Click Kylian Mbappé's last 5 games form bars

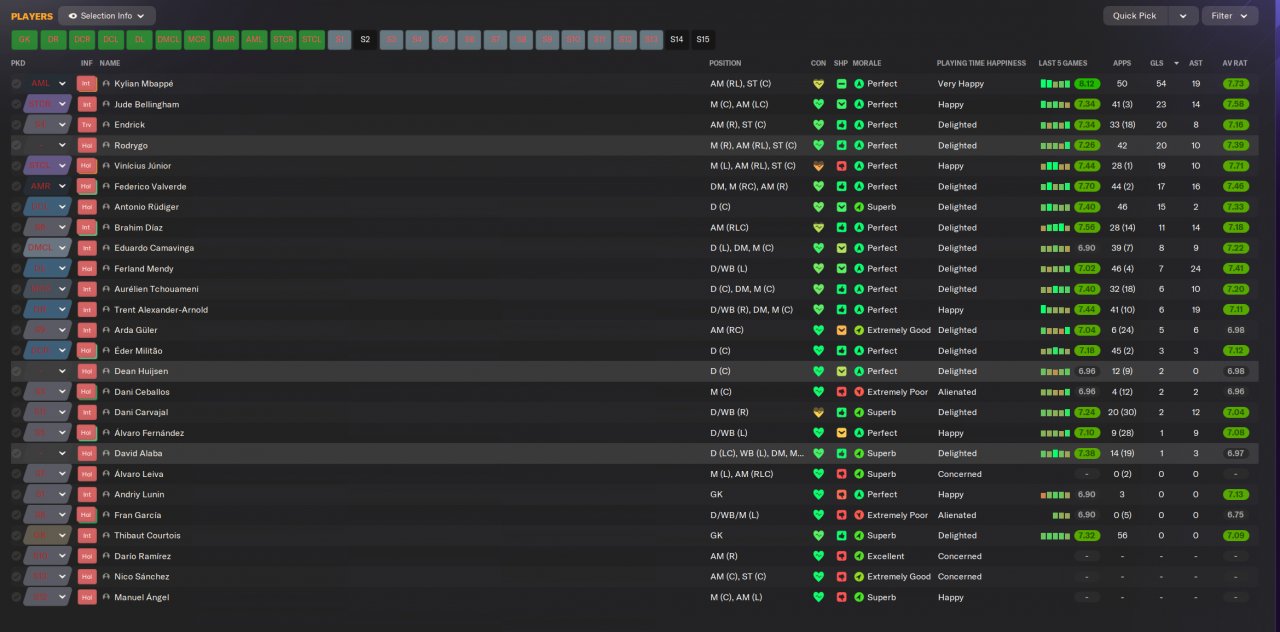1055,84
